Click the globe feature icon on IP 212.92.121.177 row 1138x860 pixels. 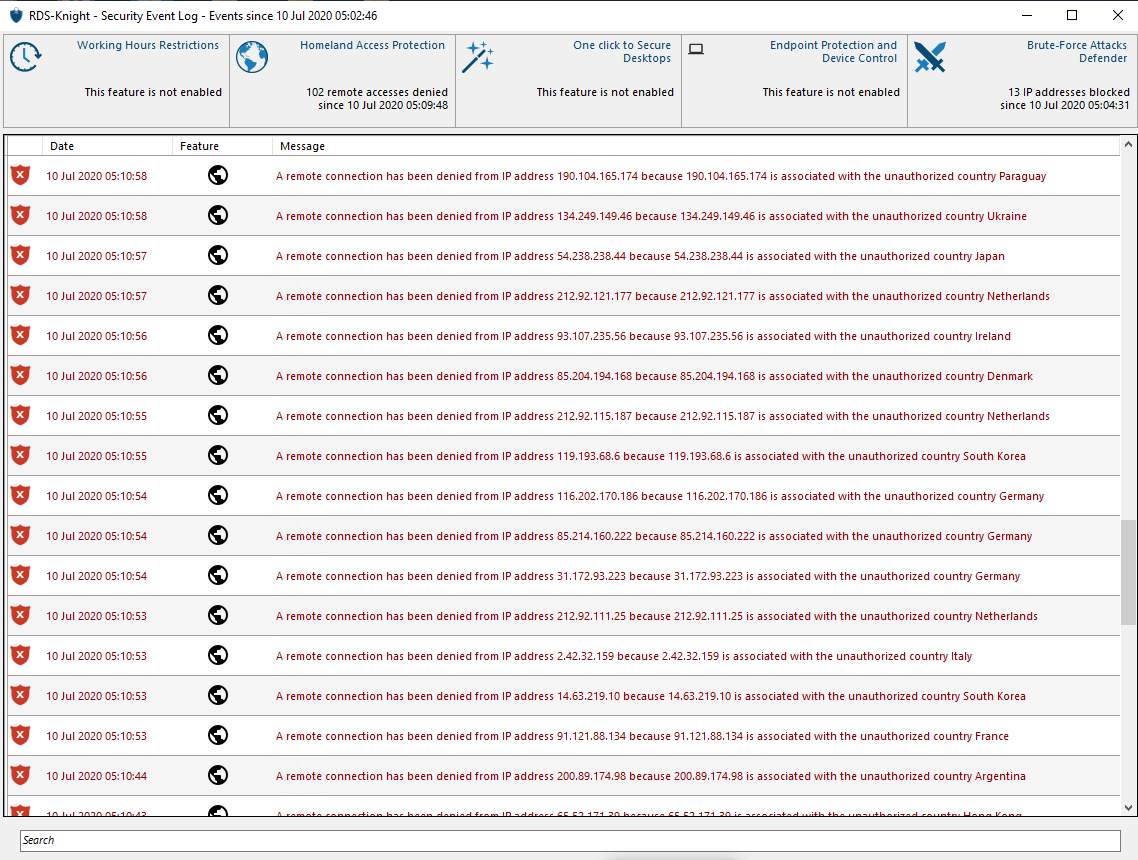[218, 295]
